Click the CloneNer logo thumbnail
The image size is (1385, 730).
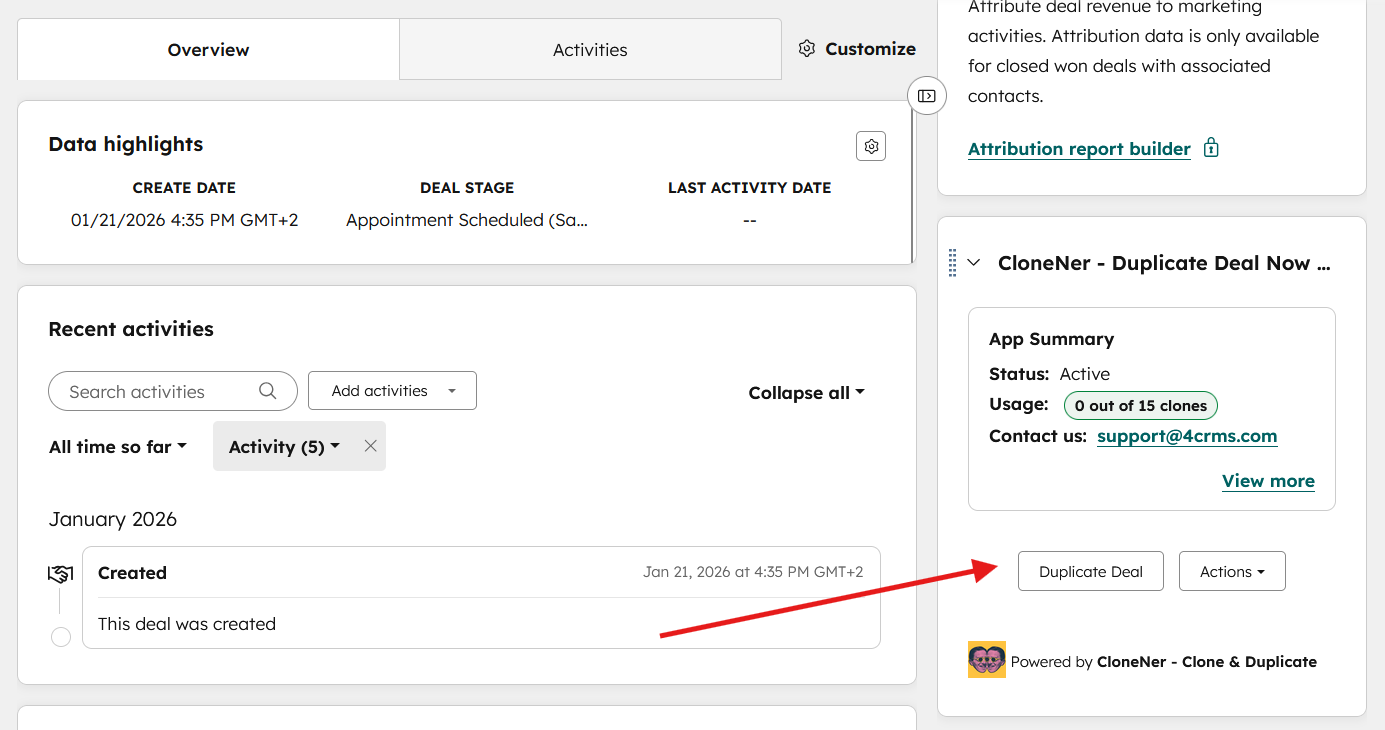point(986,660)
